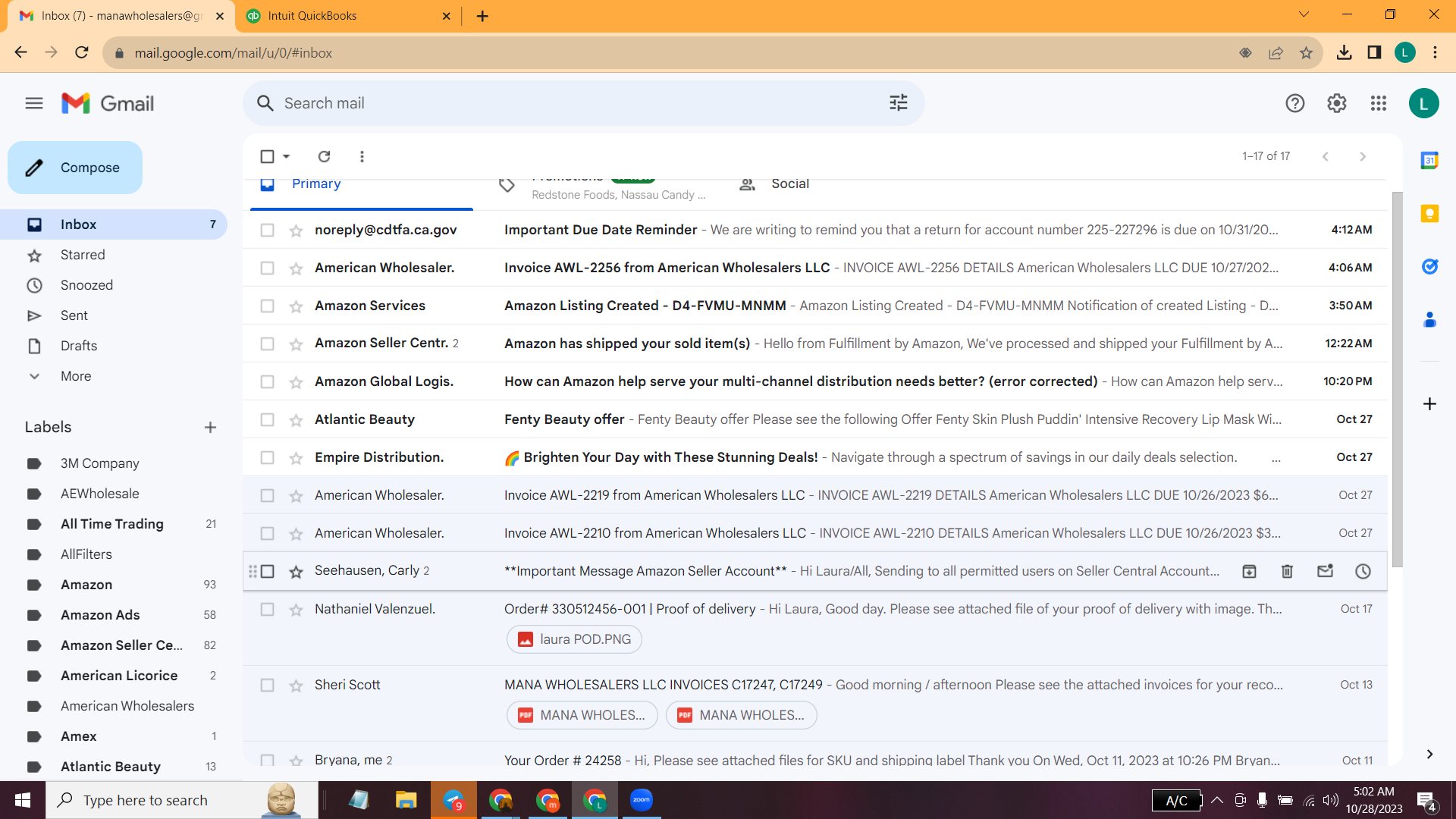
Task: Open Chrome downloads icon
Action: (1344, 53)
